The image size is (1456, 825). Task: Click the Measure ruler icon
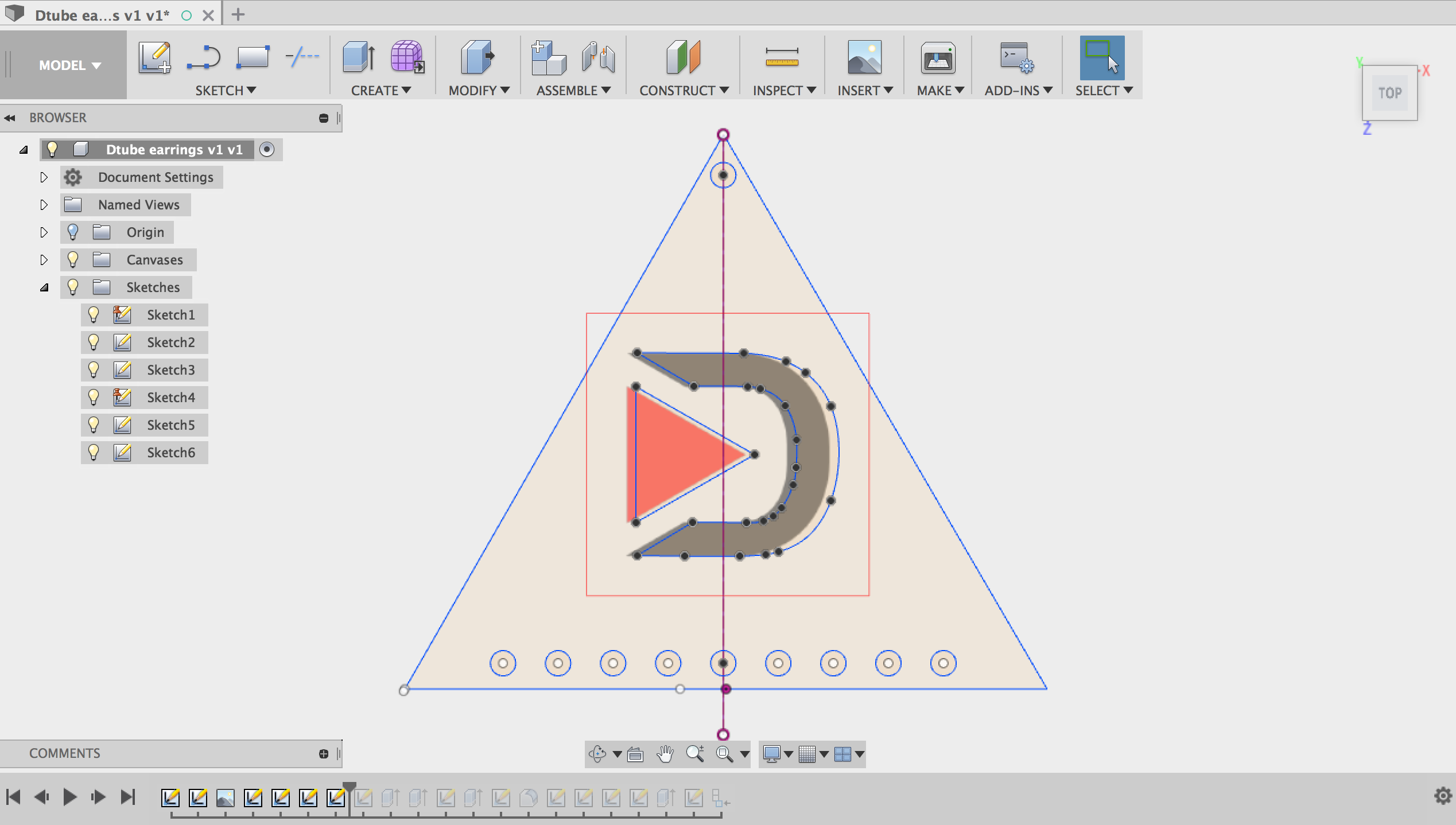782,57
